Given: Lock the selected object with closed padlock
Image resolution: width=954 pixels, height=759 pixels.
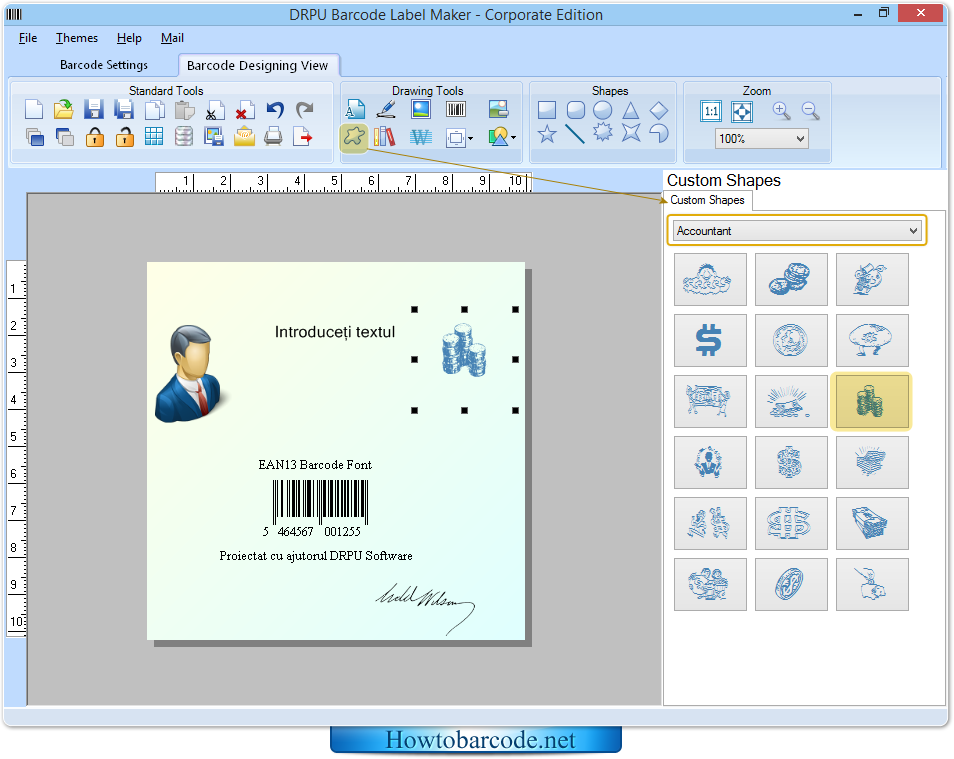Looking at the screenshot, I should click(94, 137).
